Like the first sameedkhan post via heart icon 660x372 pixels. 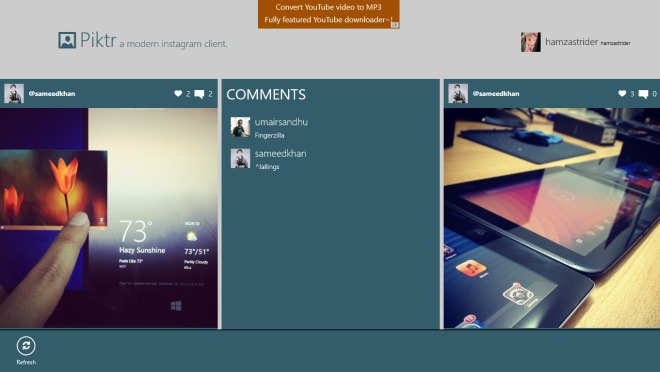(x=178, y=93)
